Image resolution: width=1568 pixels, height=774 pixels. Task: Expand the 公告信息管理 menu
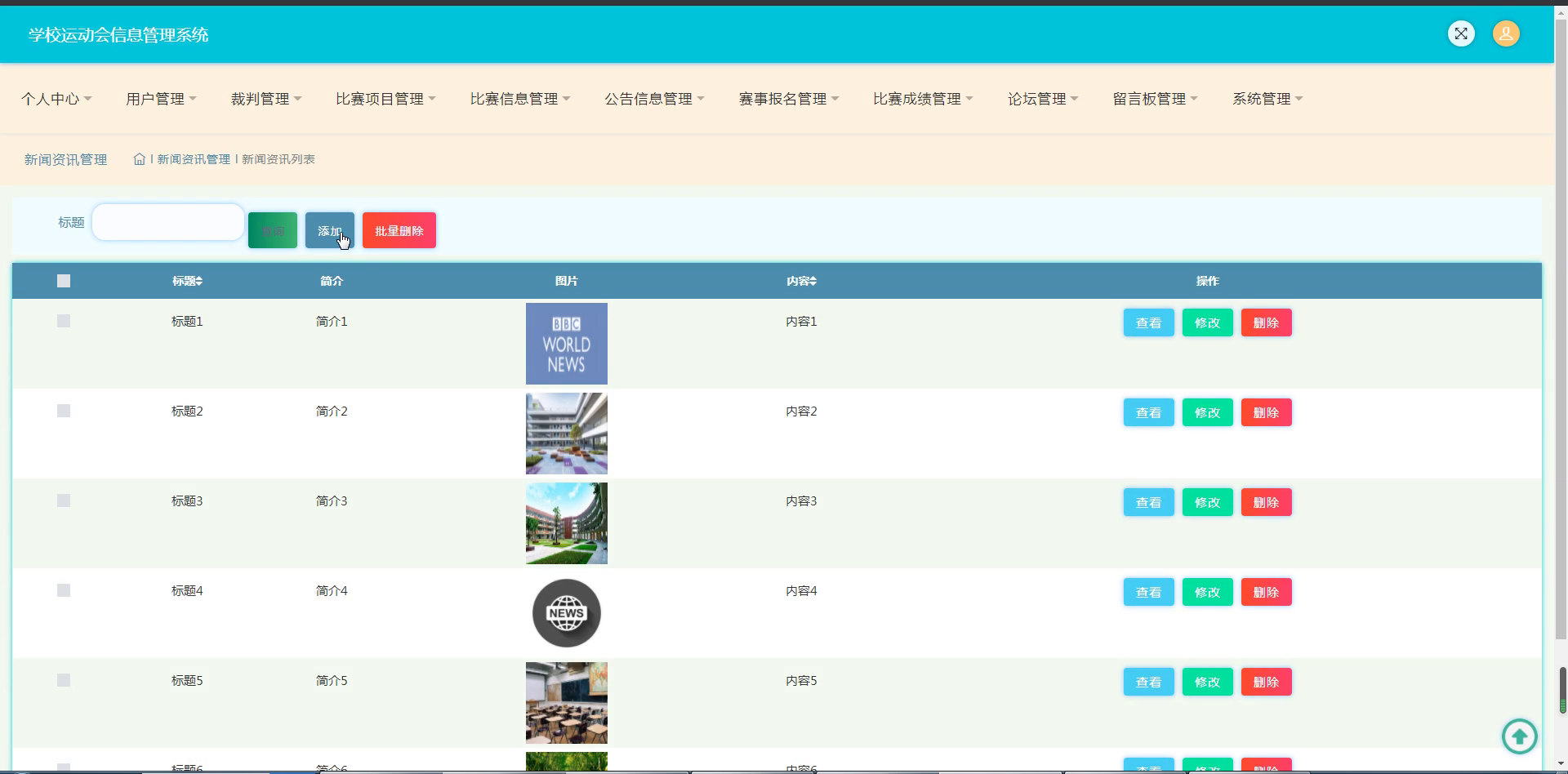(x=654, y=99)
